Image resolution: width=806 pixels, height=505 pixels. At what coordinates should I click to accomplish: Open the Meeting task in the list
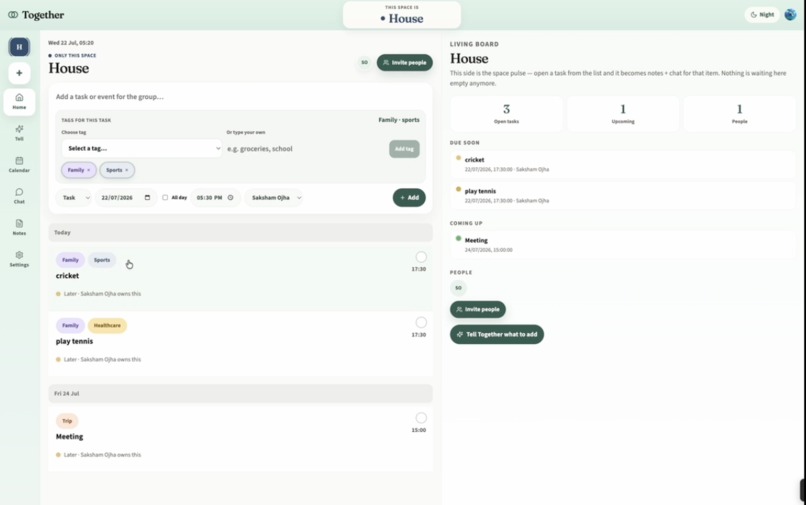(x=241, y=438)
